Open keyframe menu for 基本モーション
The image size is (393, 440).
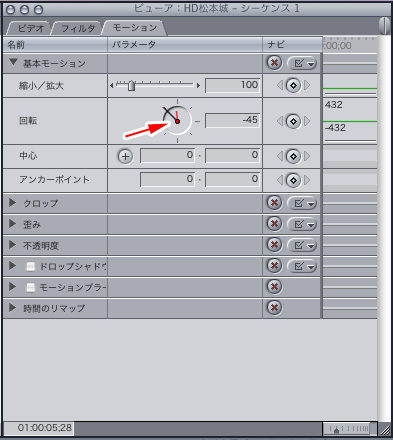pos(302,63)
